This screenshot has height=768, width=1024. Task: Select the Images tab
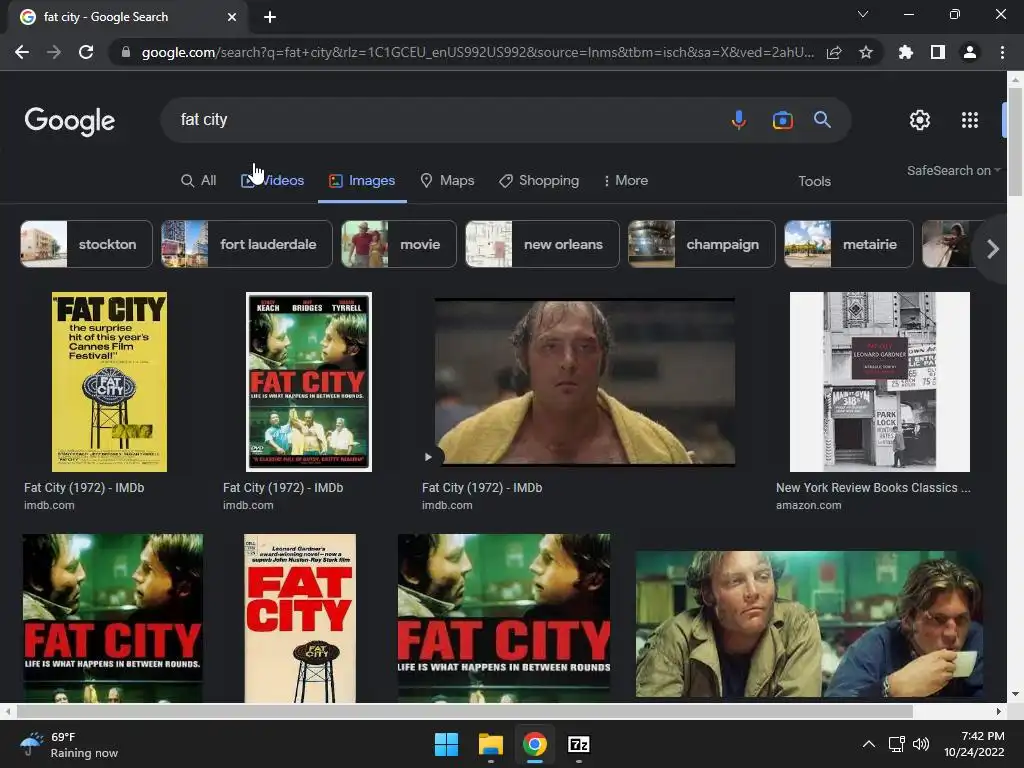coord(362,181)
